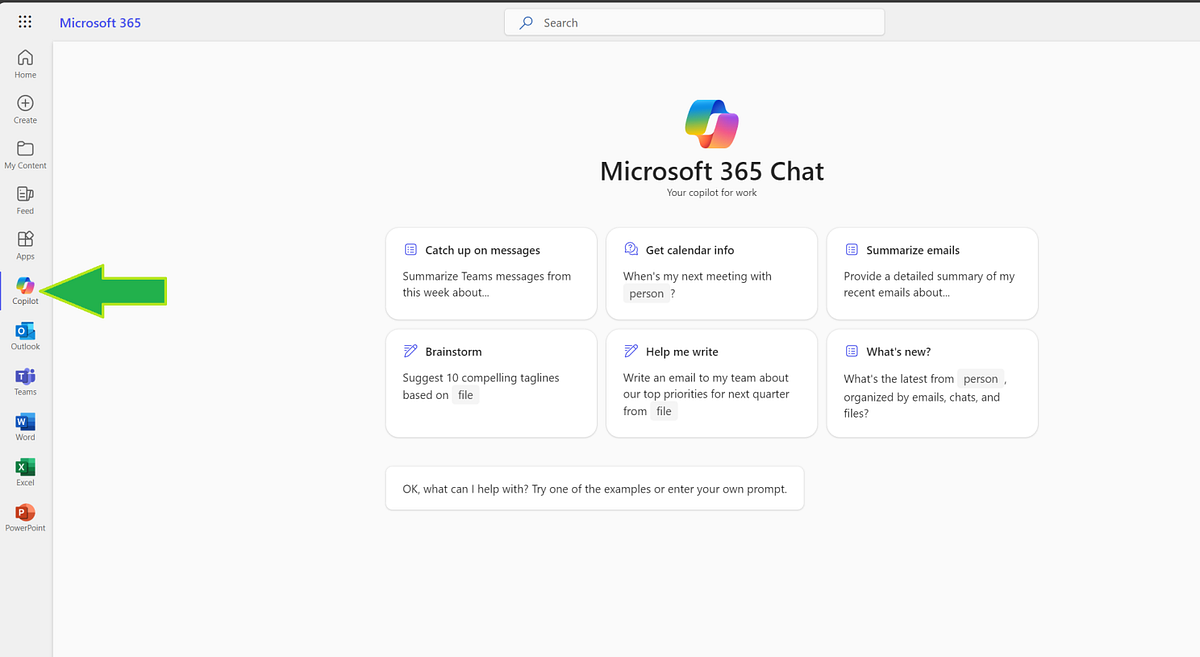
Task: Select the Summarize emails prompt card
Action: [x=931, y=273]
